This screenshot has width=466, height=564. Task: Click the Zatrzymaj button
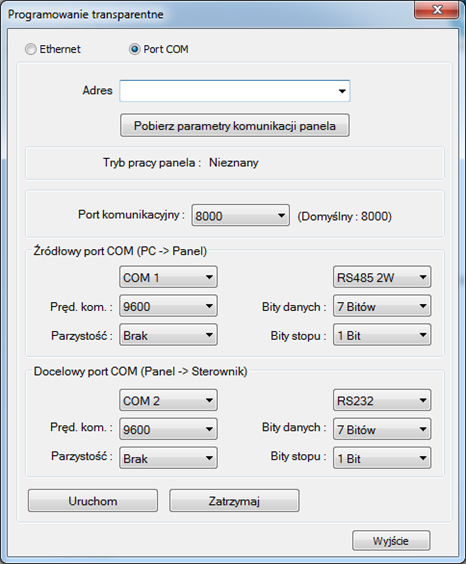[x=234, y=500]
